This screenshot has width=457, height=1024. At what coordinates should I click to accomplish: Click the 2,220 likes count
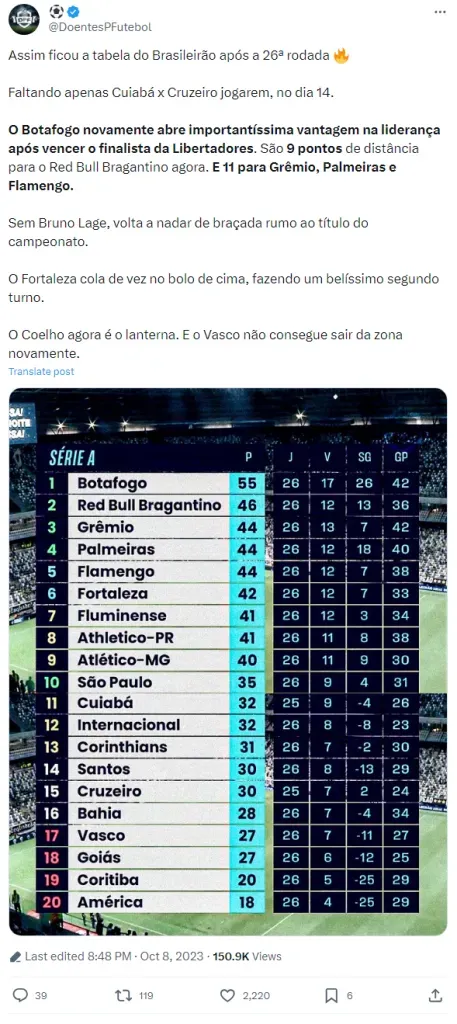pos(255,996)
